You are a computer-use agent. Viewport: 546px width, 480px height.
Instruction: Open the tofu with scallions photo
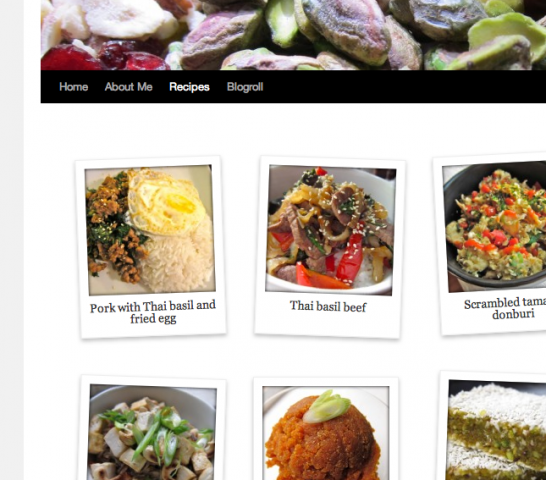coord(152,432)
